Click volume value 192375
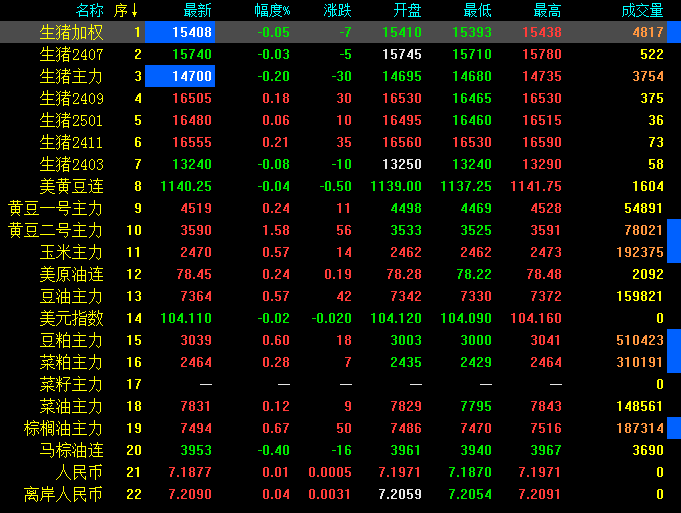The height and width of the screenshot is (513, 681). pyautogui.click(x=640, y=252)
